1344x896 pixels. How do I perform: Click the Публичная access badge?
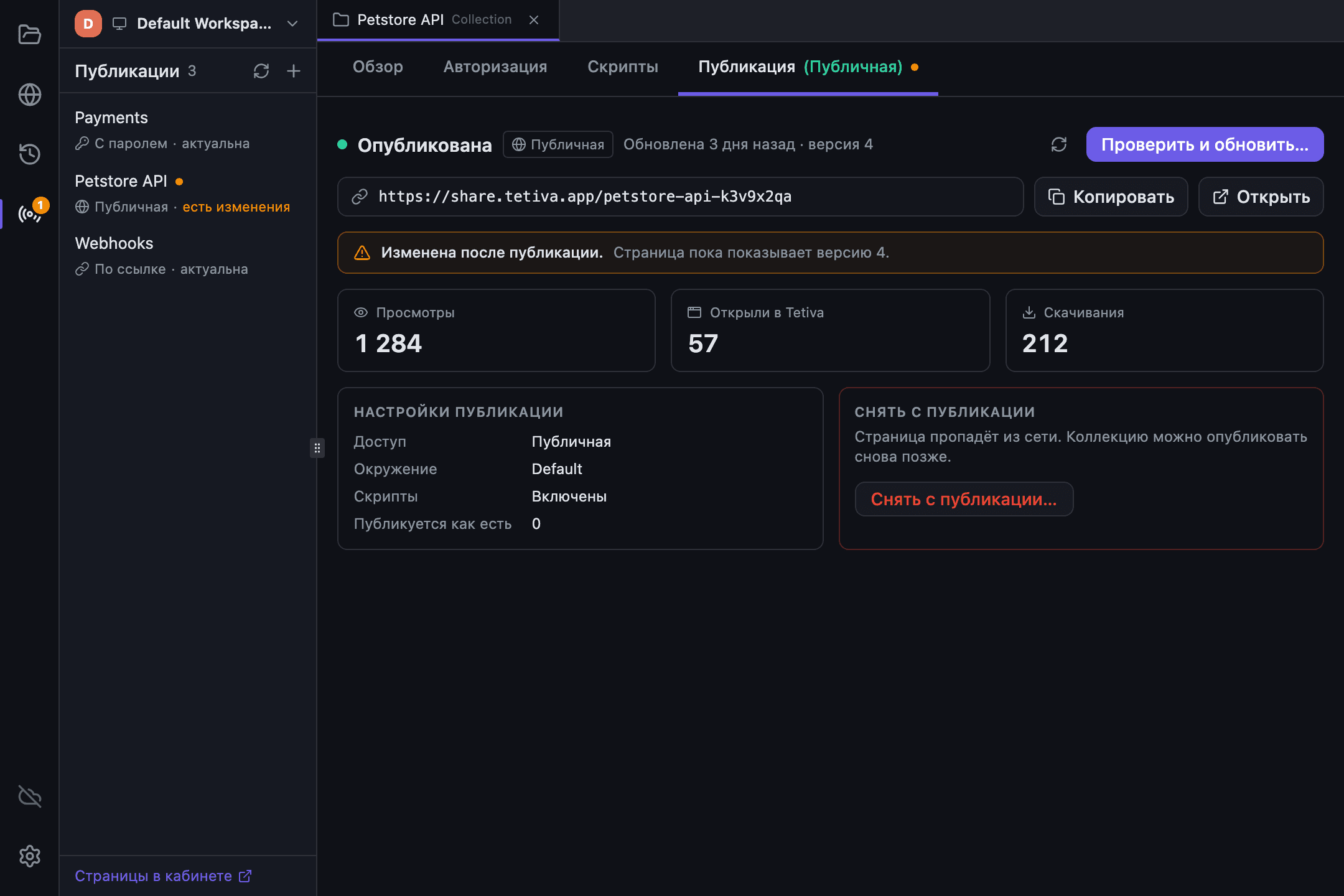pos(558,144)
